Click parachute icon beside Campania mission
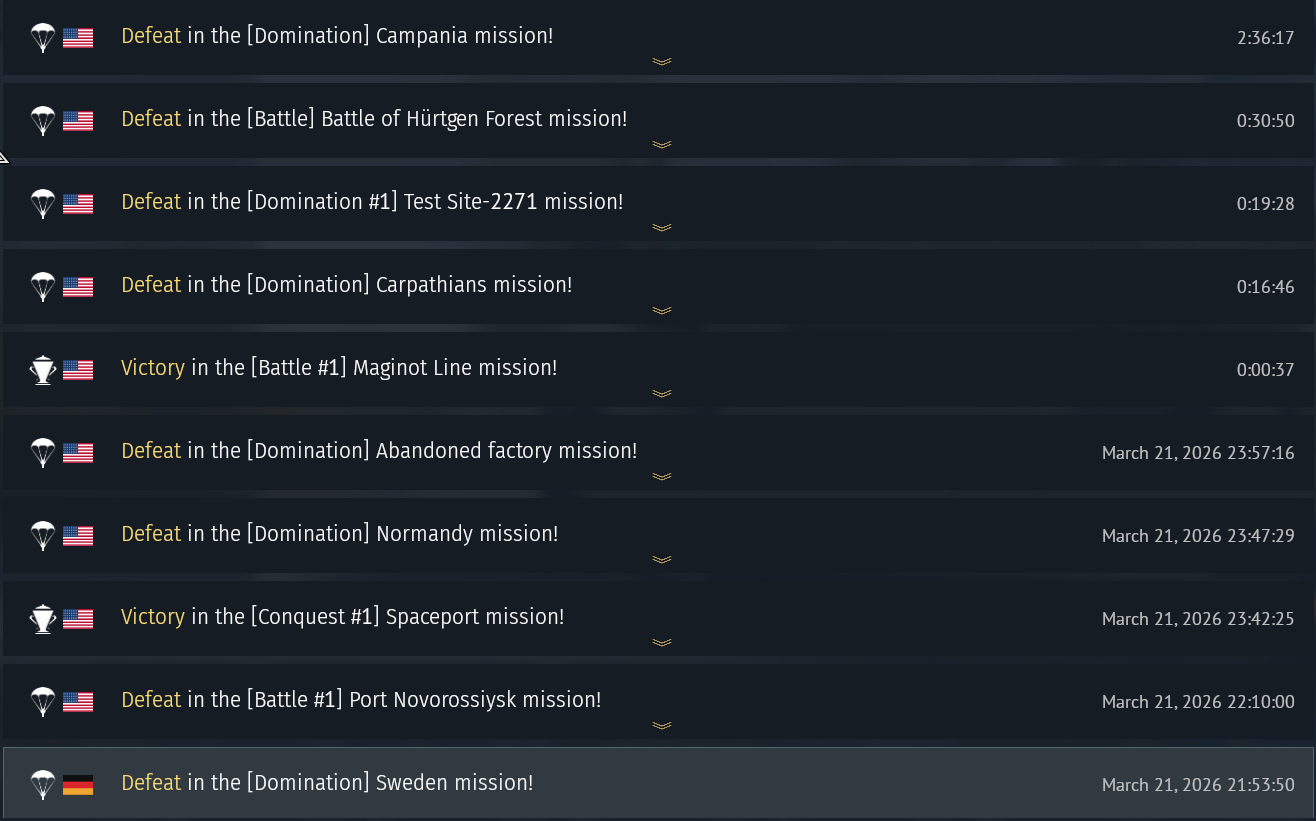 pyautogui.click(x=42, y=37)
